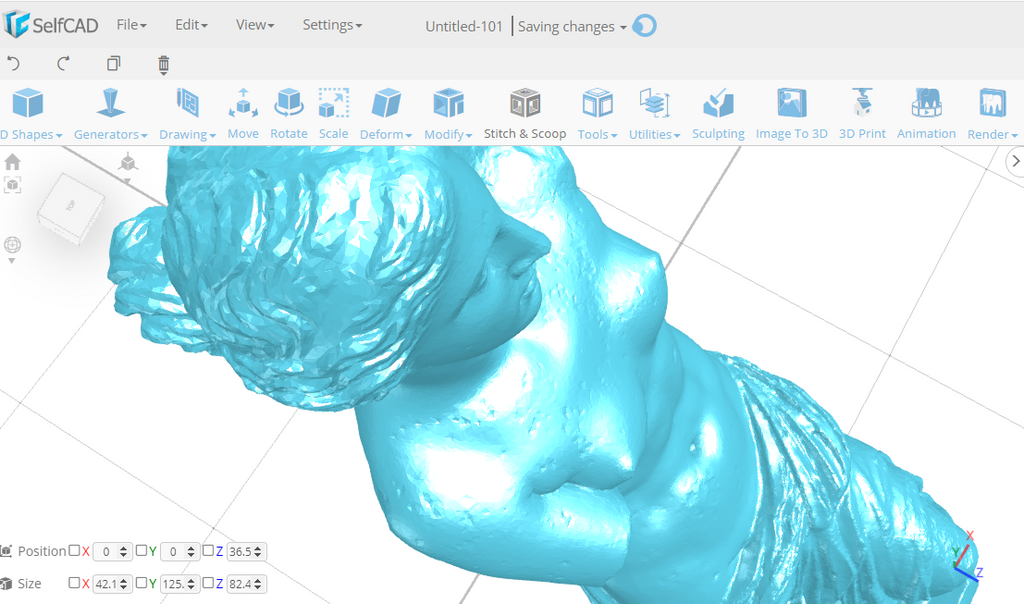Delete object with trash icon
Viewport: 1024px width, 604px height.
[x=164, y=64]
